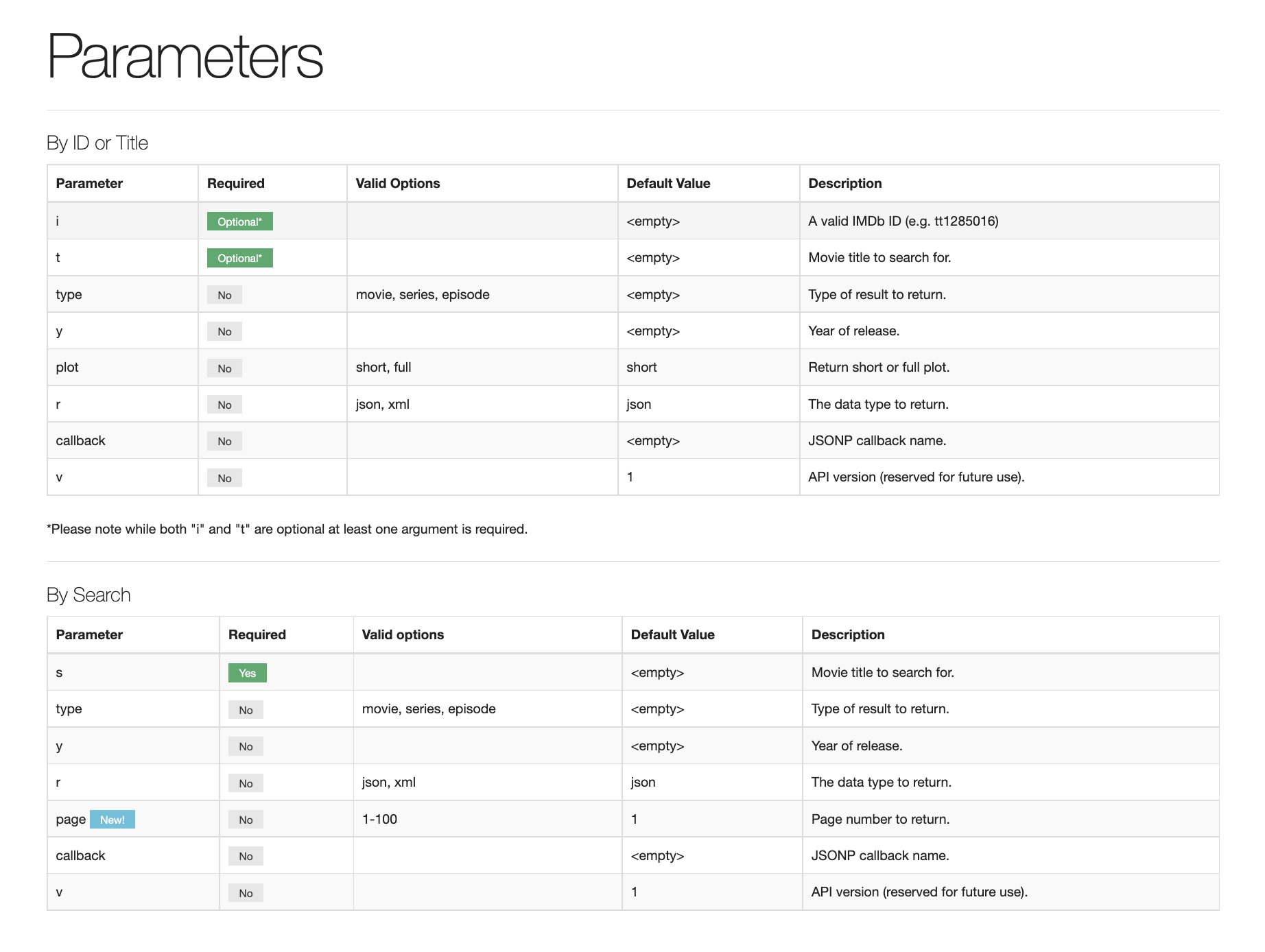
Task: Click the plot parameter name cell
Action: pyautogui.click(x=67, y=367)
